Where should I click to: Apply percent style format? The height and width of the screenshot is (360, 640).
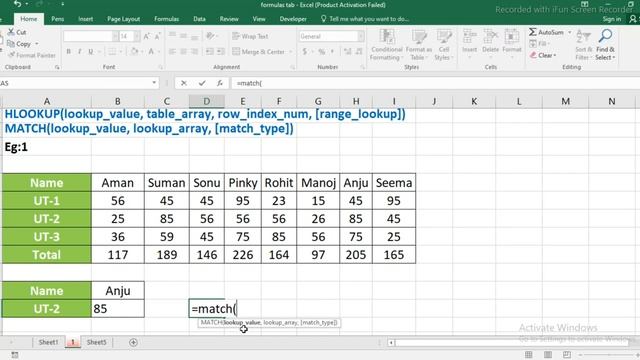pyautogui.click(x=322, y=51)
